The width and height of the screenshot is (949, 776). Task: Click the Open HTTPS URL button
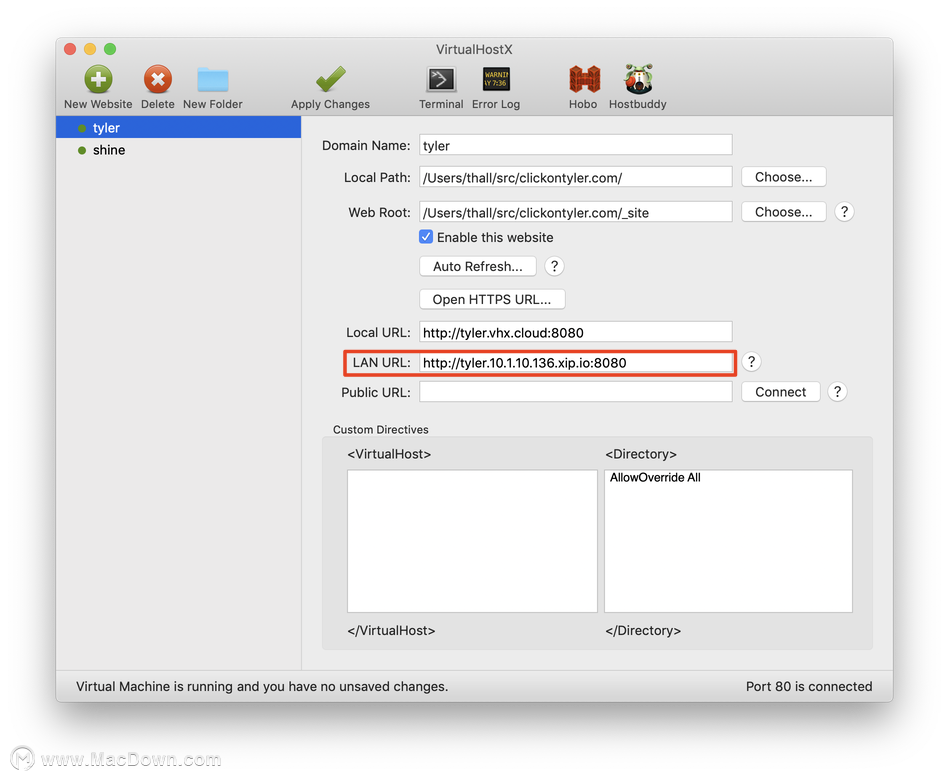pos(492,299)
